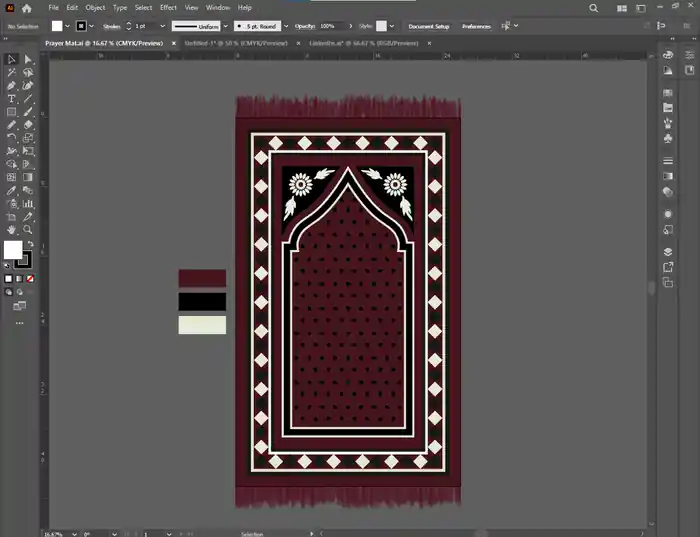The image size is (700, 537).
Task: Expand the Opacity value arrow
Action: click(x=350, y=26)
